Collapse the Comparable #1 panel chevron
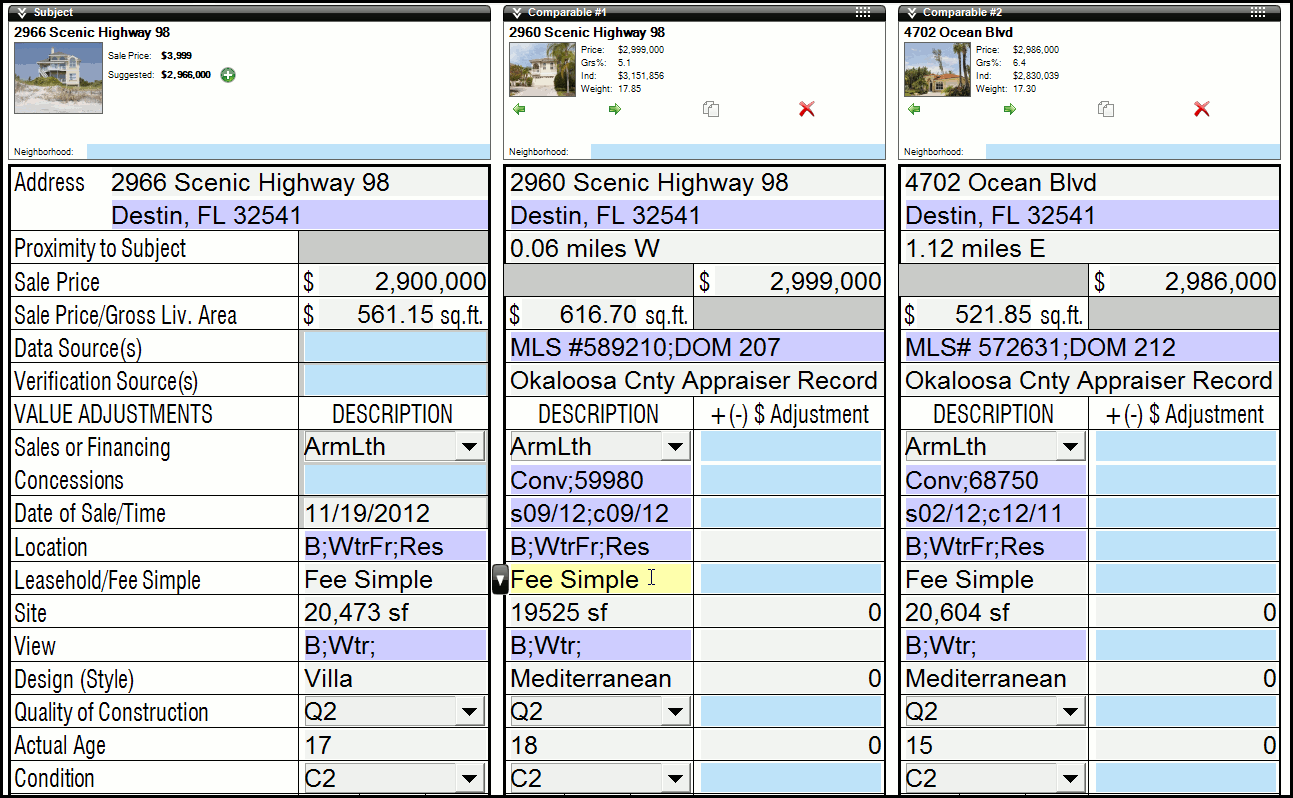Screen dimensions: 1293x798 517,12
